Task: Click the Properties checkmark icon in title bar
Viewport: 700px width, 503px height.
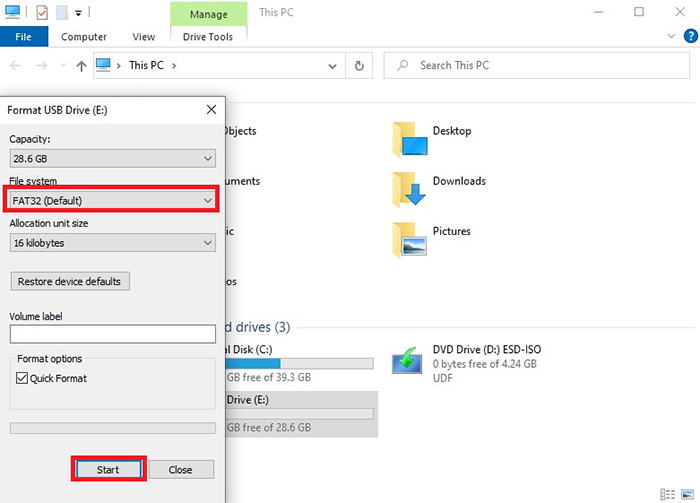Action: (x=42, y=13)
